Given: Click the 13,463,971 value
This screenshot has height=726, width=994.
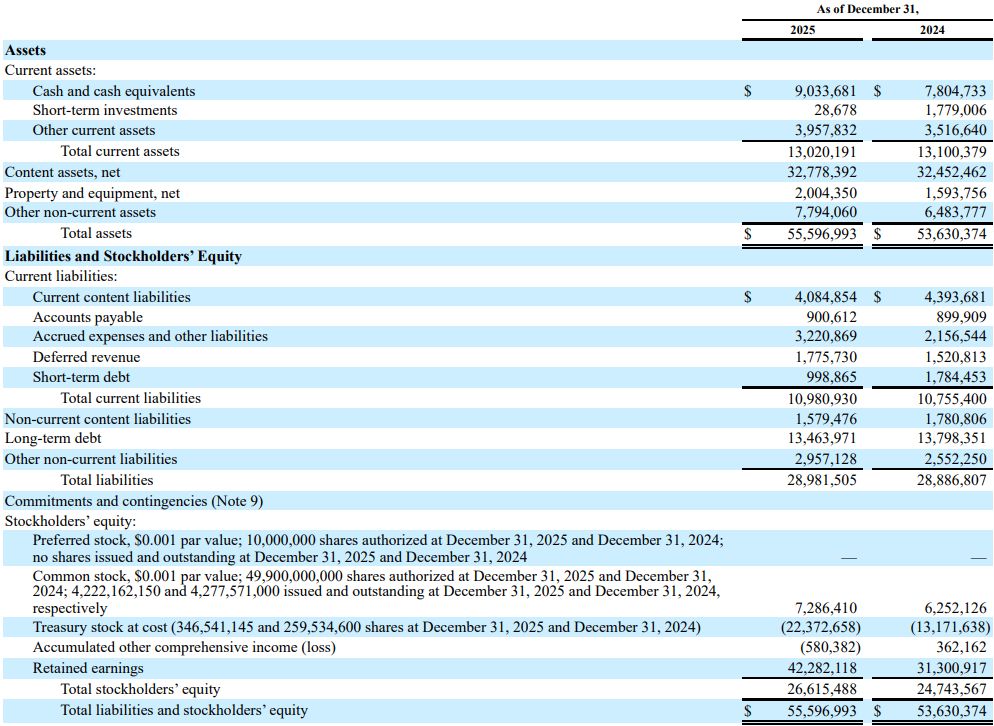Looking at the screenshot, I should point(822,438).
